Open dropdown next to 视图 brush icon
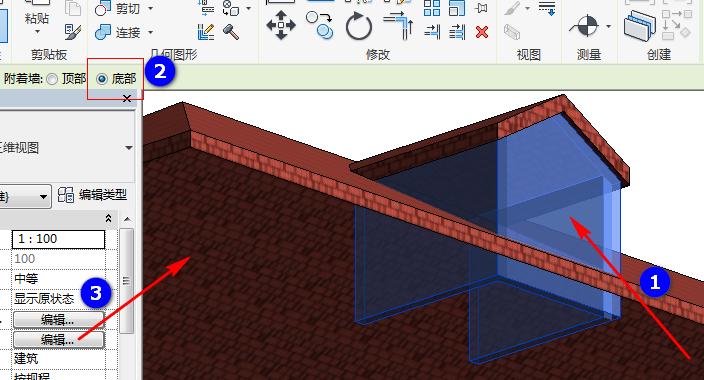The height and width of the screenshot is (380, 704). click(x=527, y=9)
